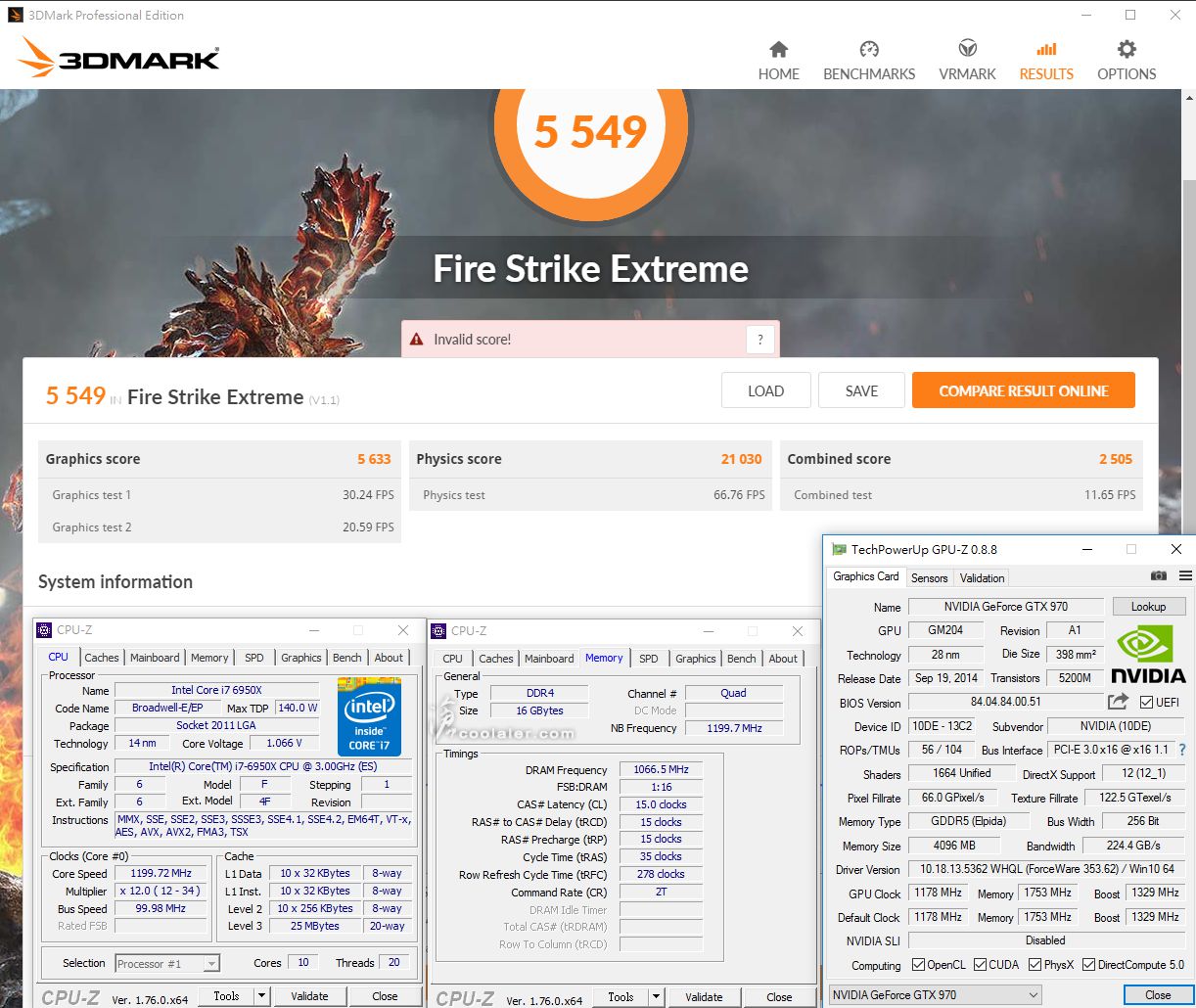Click the DRAM Frequency value field
1196x1008 pixels.
[x=661, y=770]
